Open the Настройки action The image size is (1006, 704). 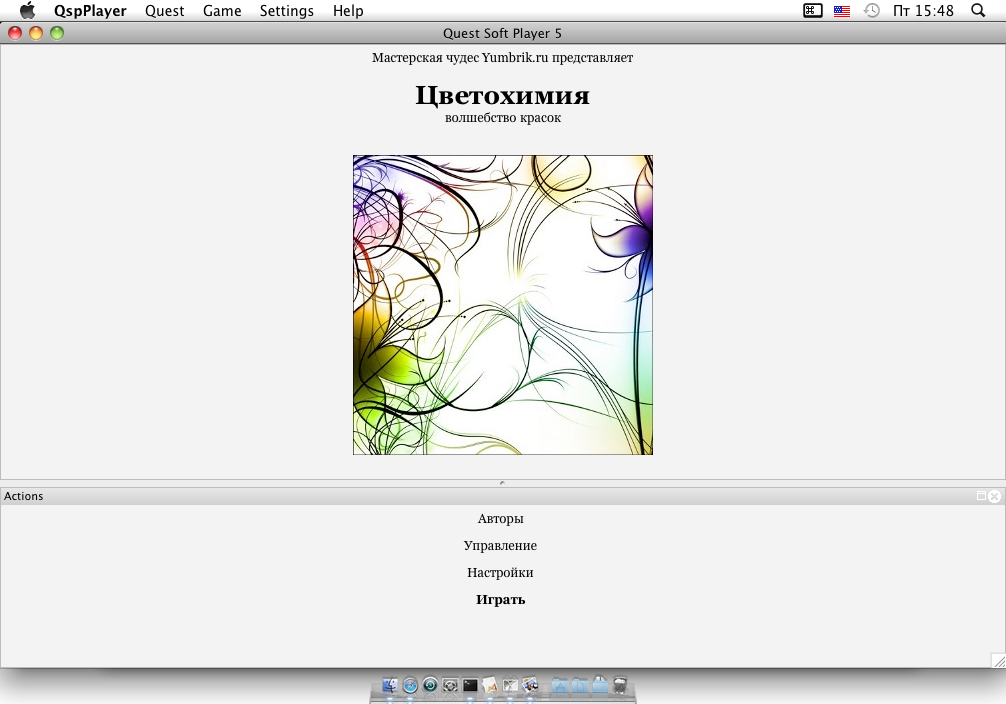[500, 573]
